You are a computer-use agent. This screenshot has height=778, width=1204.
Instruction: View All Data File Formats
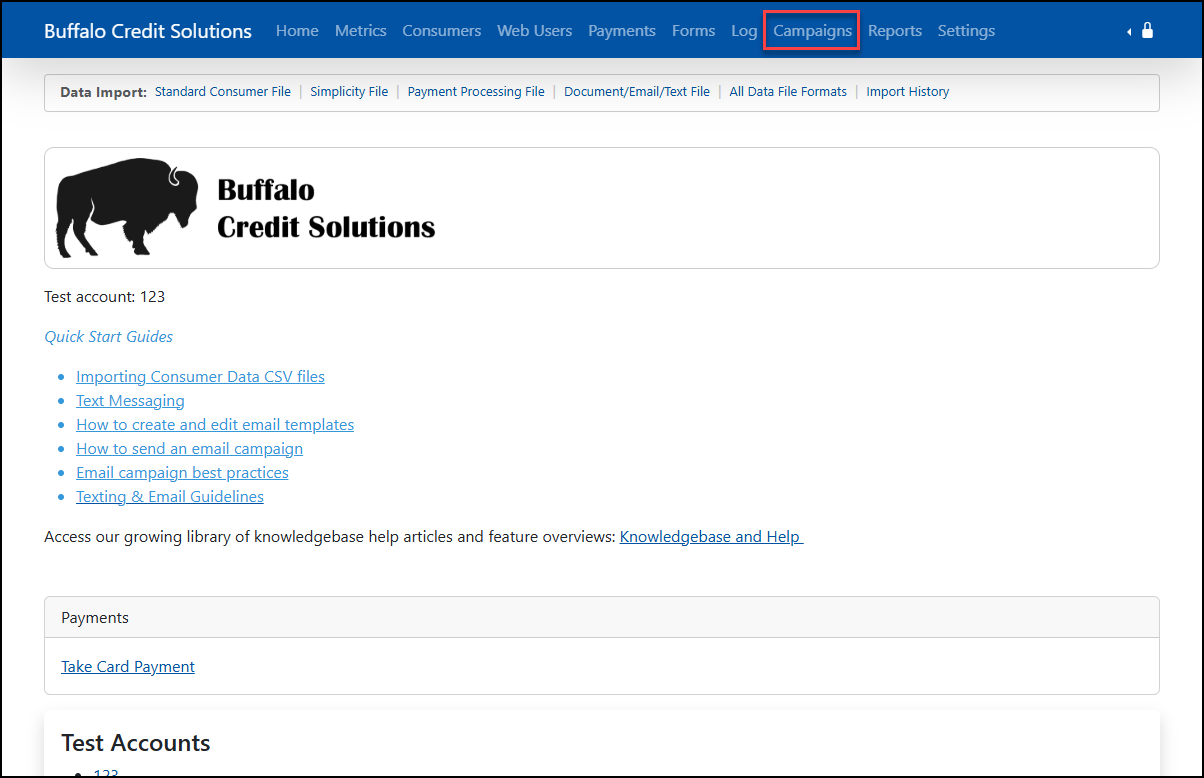click(788, 92)
